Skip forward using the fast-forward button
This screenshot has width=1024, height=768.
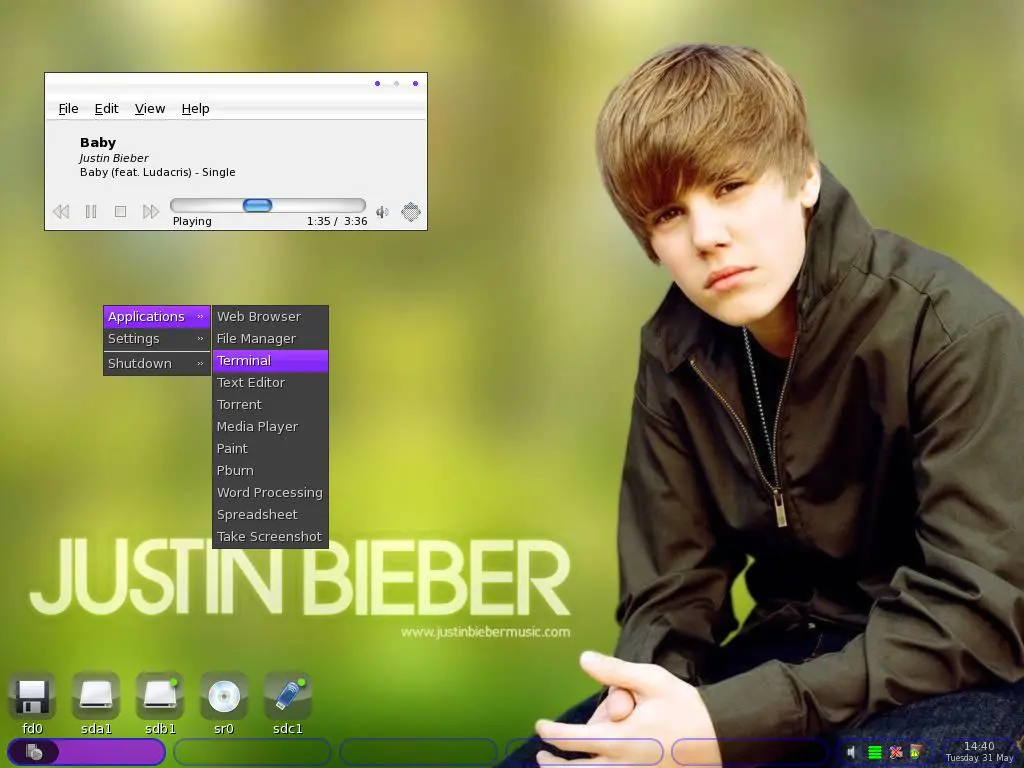coord(150,211)
